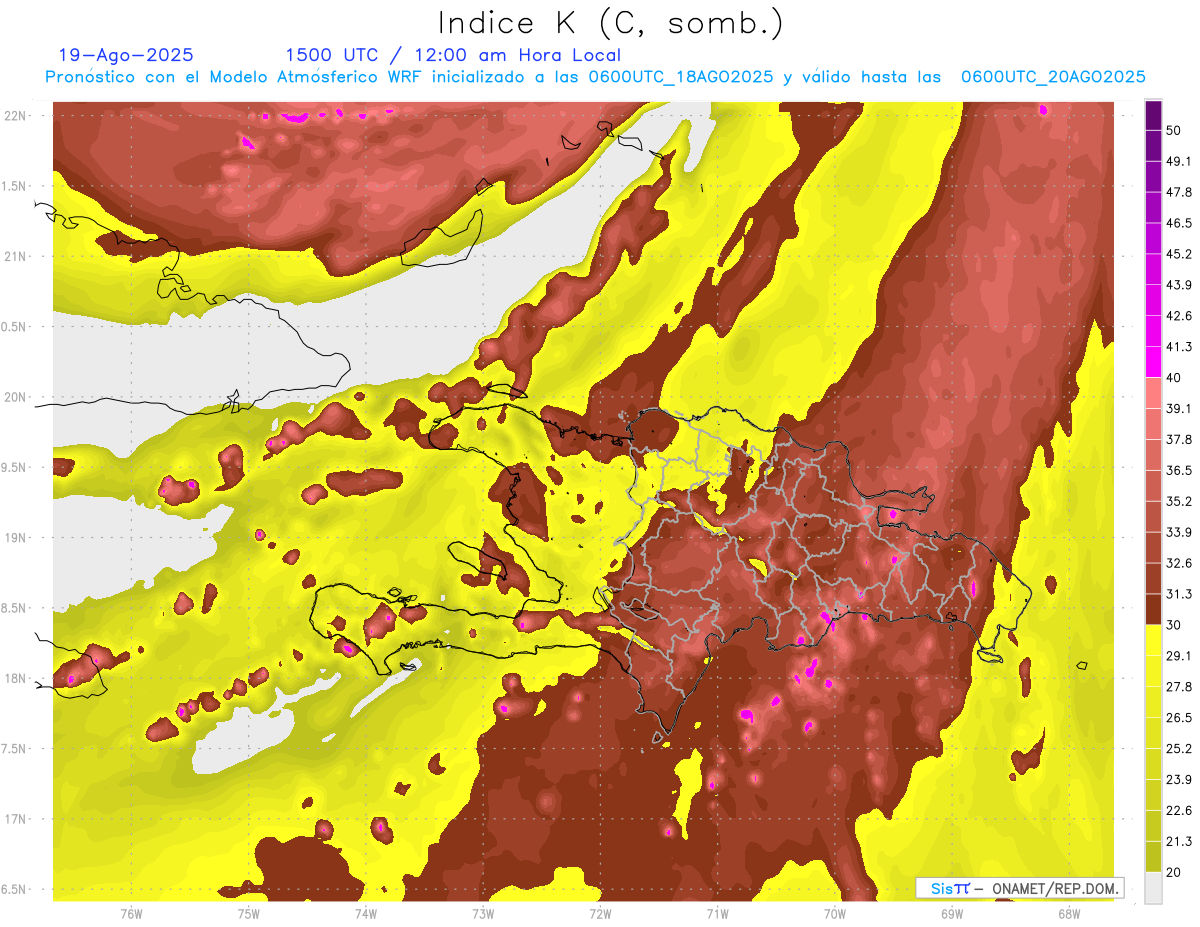
Task: Click the color bar label "37.8"
Action: [x=1178, y=440]
